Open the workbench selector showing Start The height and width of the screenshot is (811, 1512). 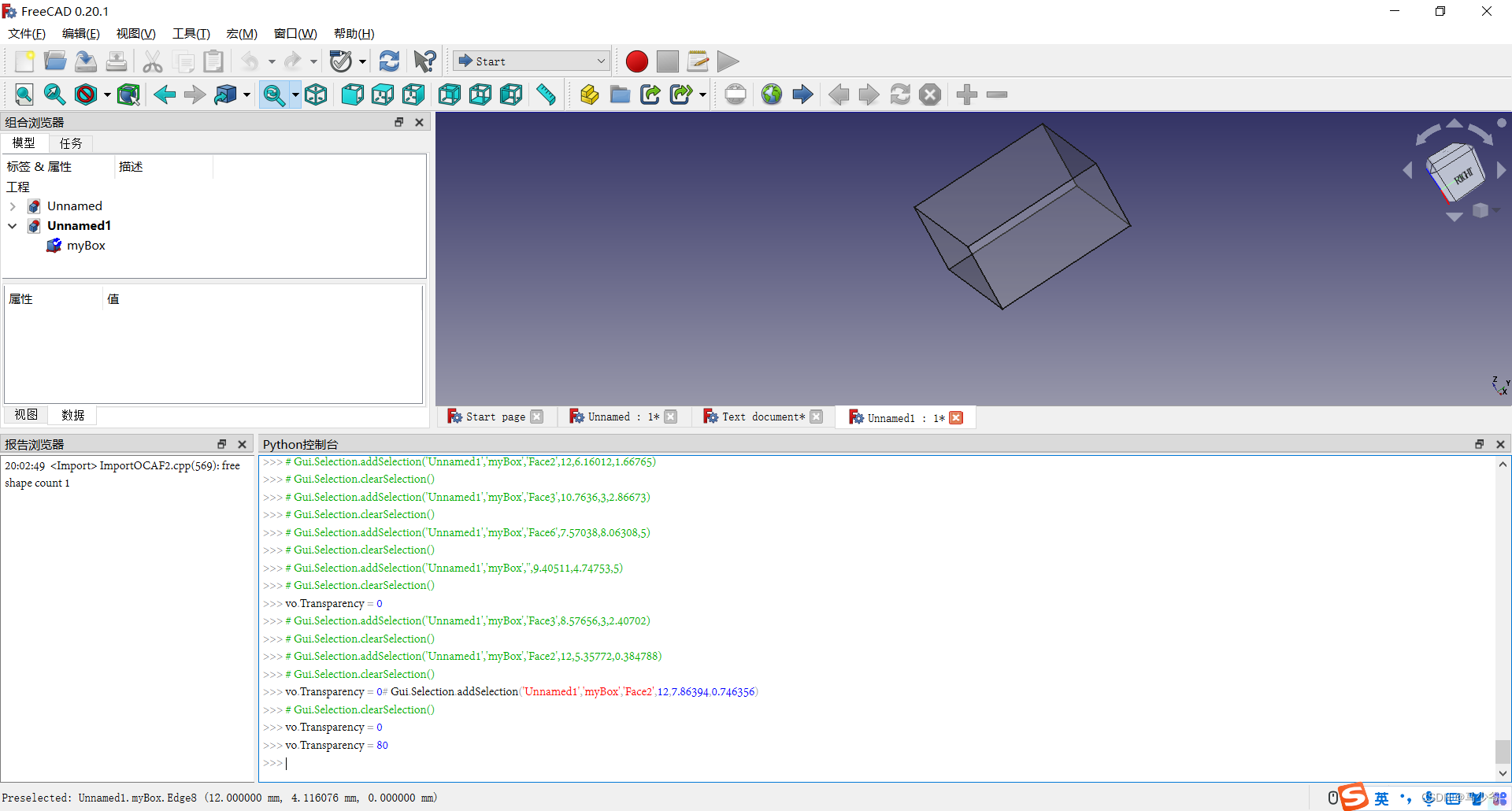[x=530, y=61]
